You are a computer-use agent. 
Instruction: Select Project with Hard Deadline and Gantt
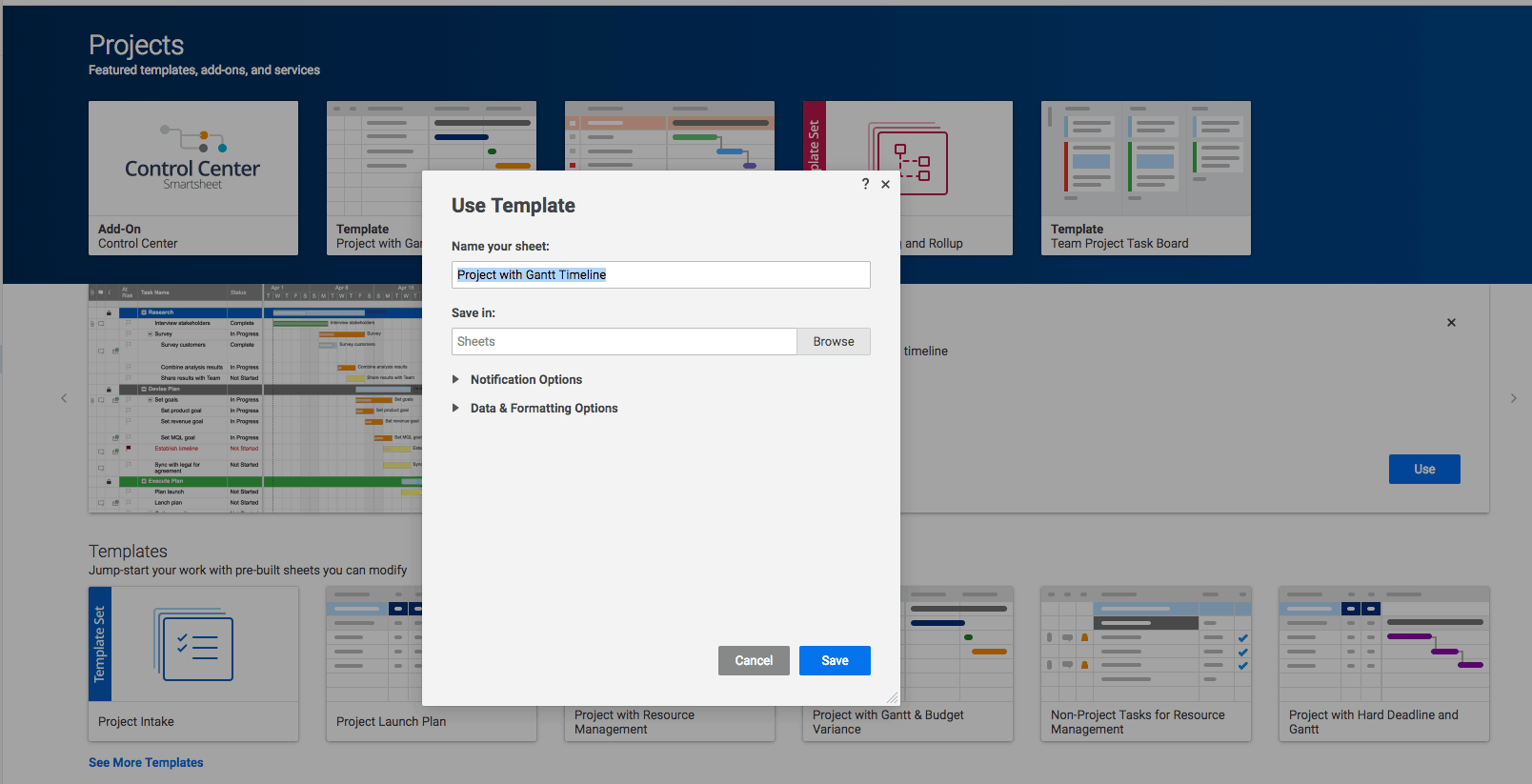(1383, 663)
